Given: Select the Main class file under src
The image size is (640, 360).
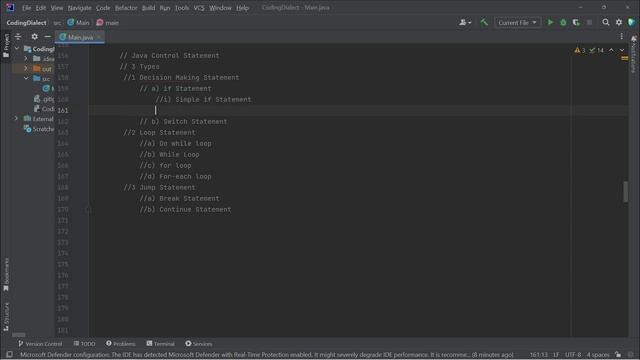Looking at the screenshot, I should click(x=48, y=89).
